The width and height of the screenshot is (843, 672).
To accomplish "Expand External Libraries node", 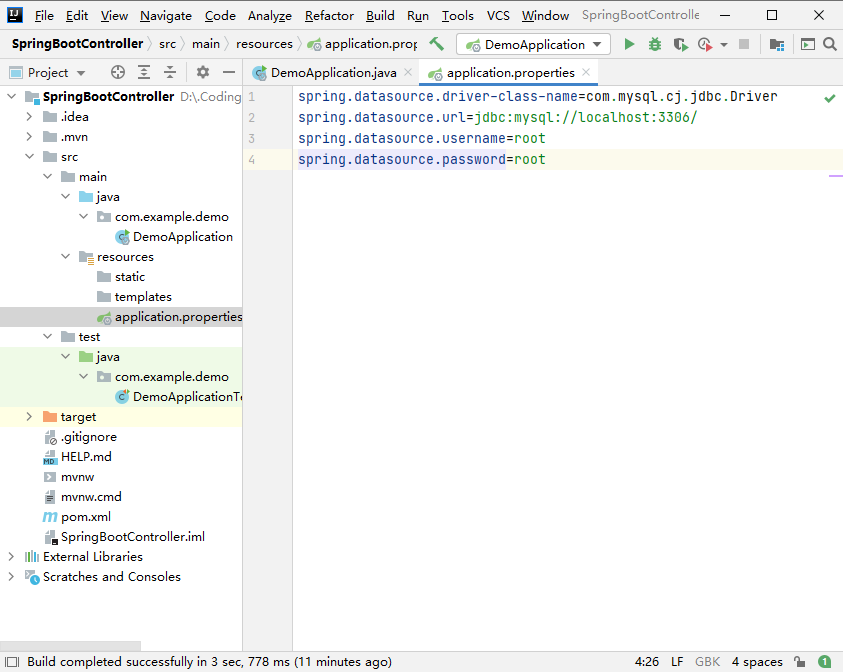I will [12, 556].
